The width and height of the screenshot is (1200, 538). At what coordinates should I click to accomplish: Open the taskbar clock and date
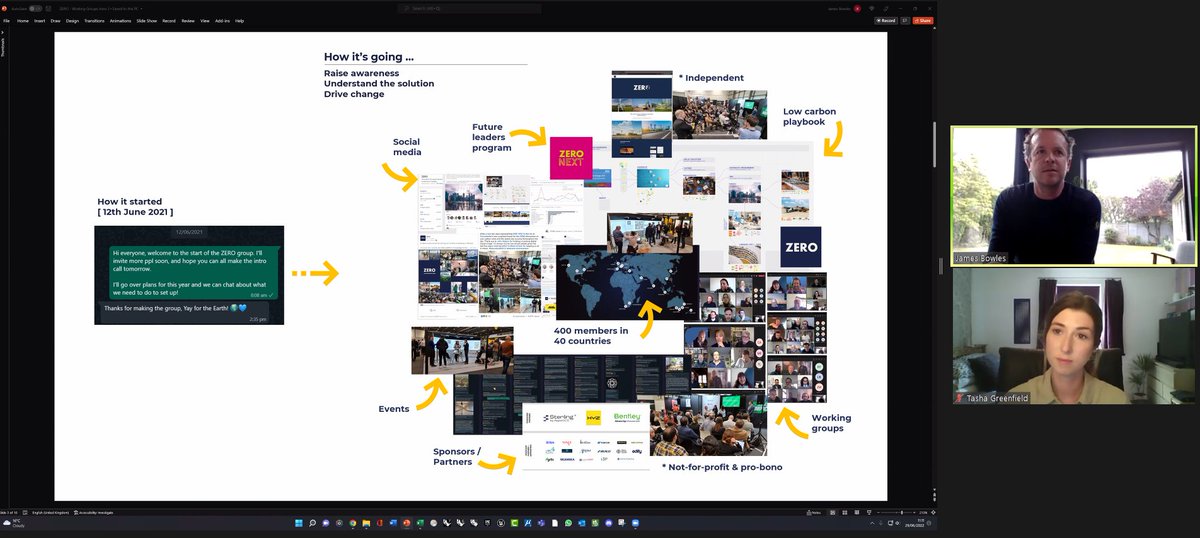[x=915, y=523]
